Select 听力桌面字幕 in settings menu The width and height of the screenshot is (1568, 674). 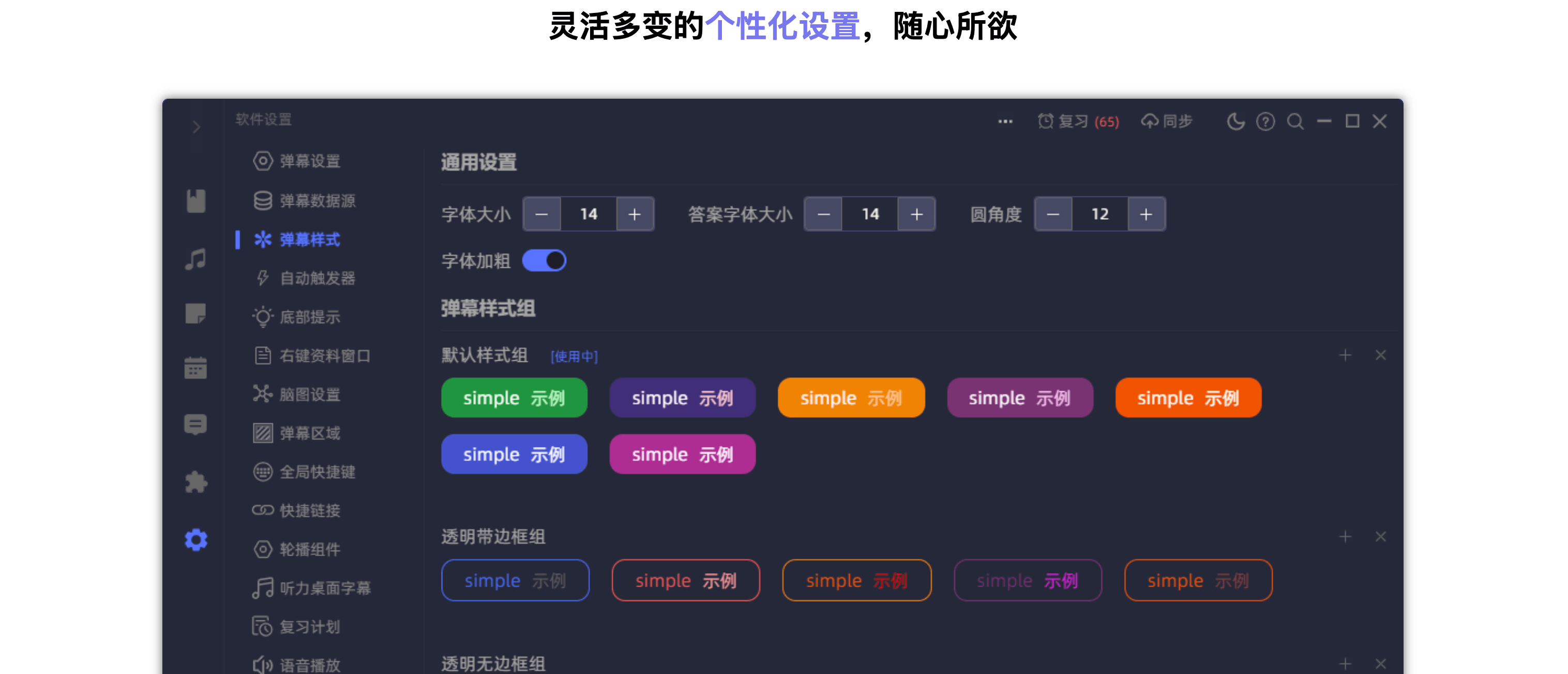coord(312,588)
